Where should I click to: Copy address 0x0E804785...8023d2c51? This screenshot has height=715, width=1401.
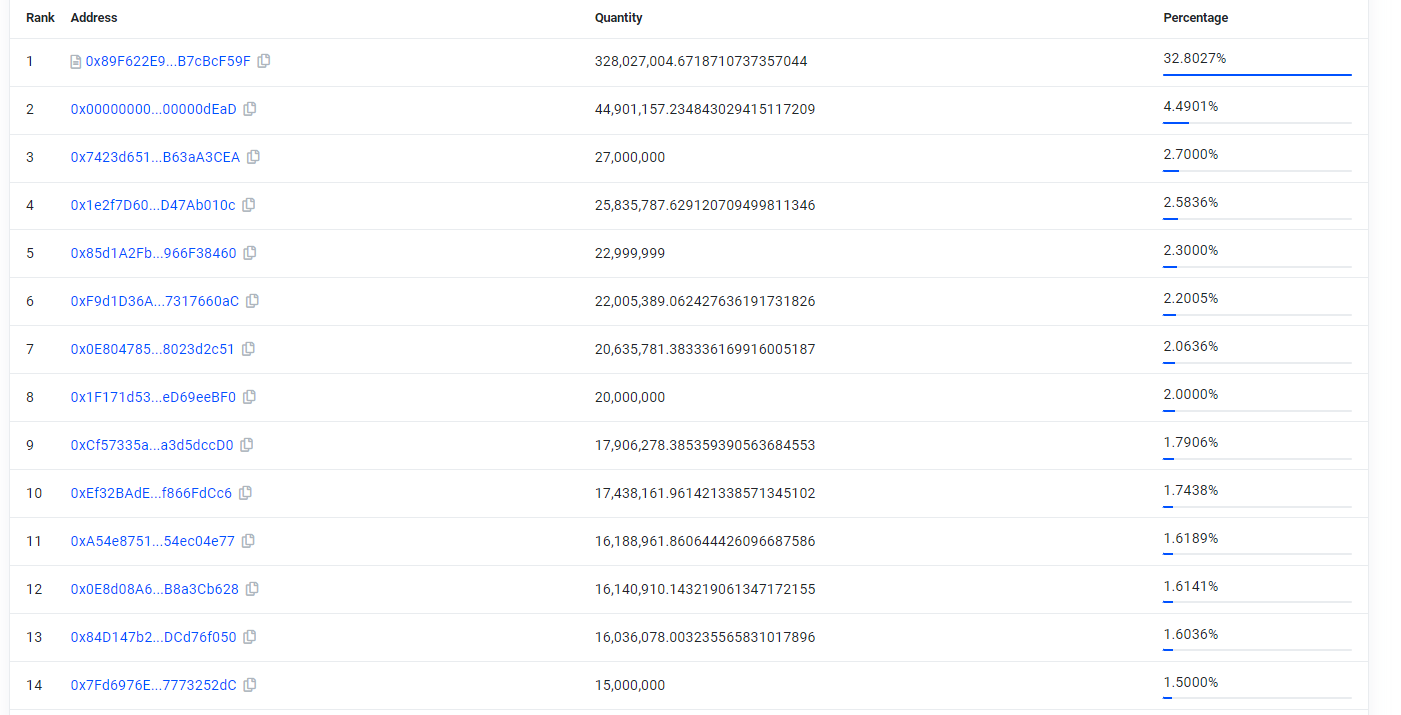[x=249, y=349]
